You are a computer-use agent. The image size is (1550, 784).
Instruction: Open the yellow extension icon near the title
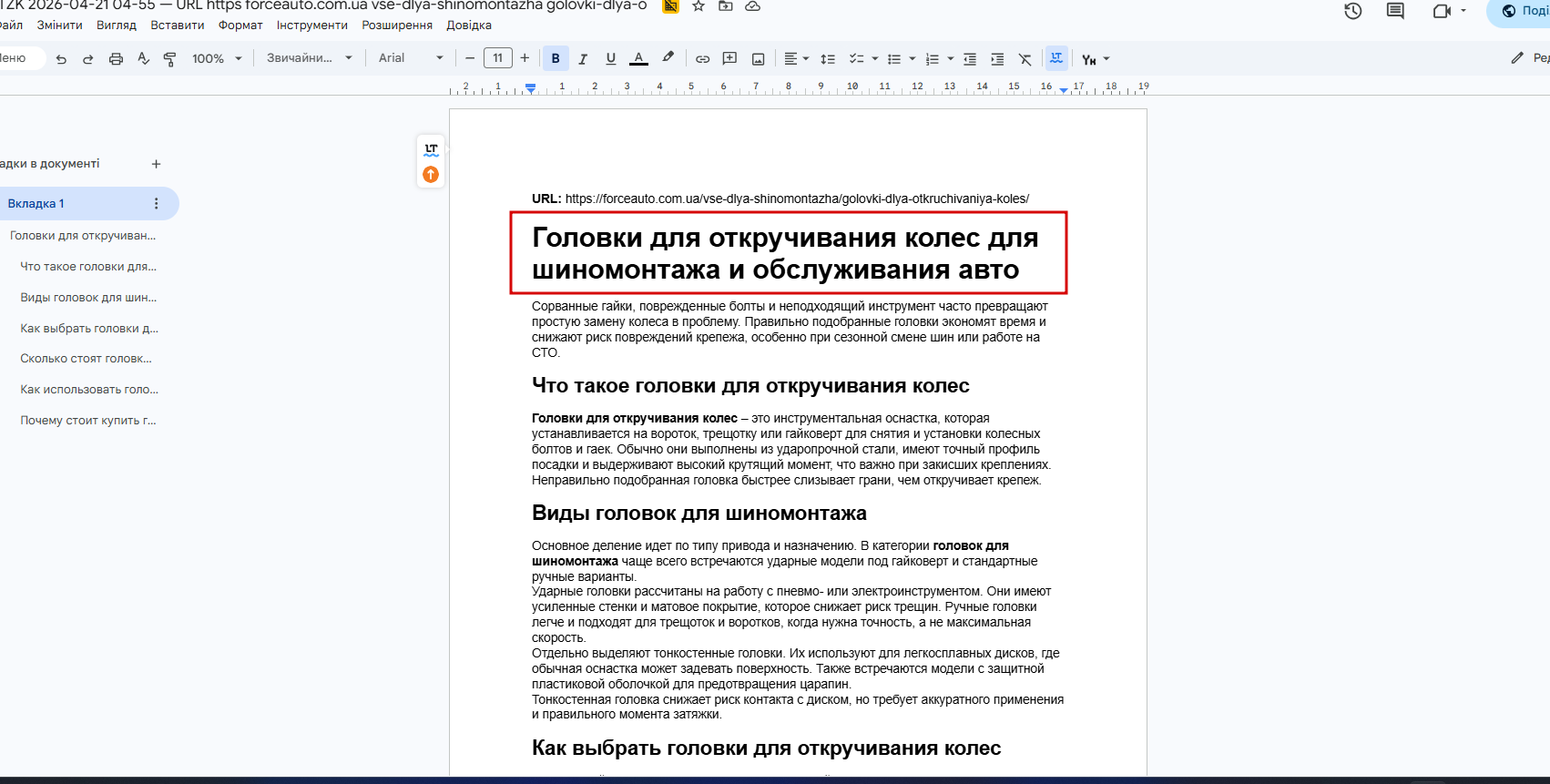(x=670, y=5)
